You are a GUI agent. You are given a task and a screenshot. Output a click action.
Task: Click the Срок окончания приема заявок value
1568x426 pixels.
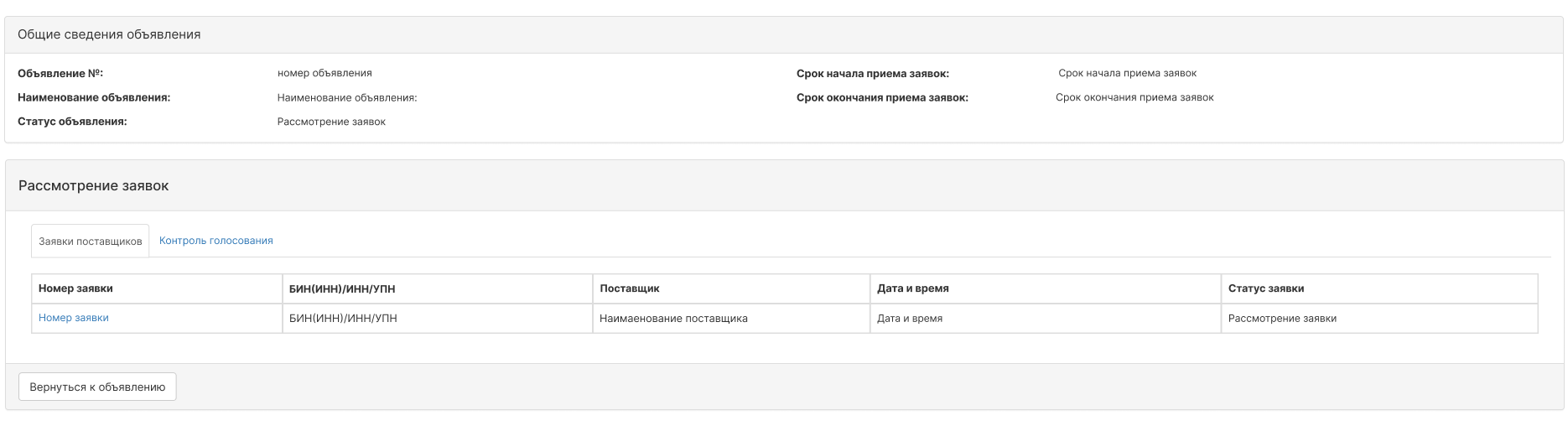click(x=1134, y=97)
